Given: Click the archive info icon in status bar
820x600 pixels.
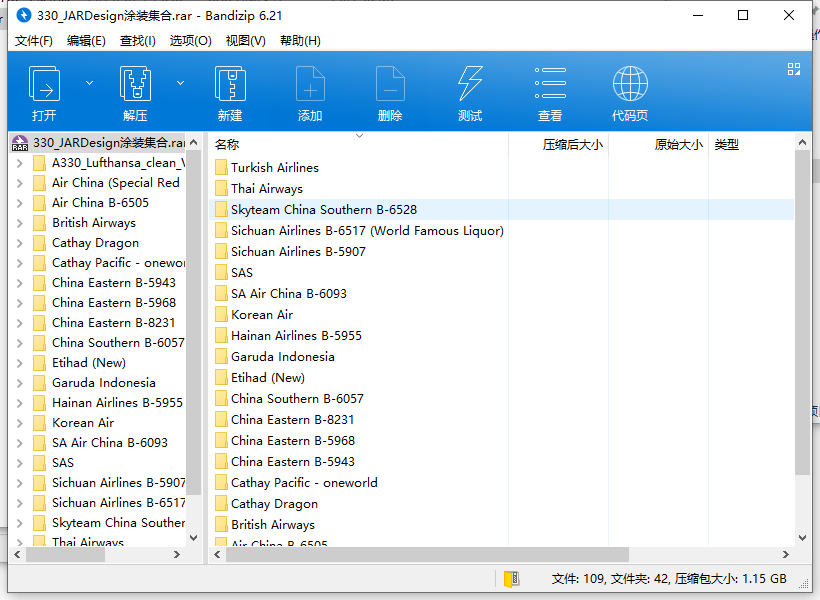Looking at the screenshot, I should click(511, 579).
